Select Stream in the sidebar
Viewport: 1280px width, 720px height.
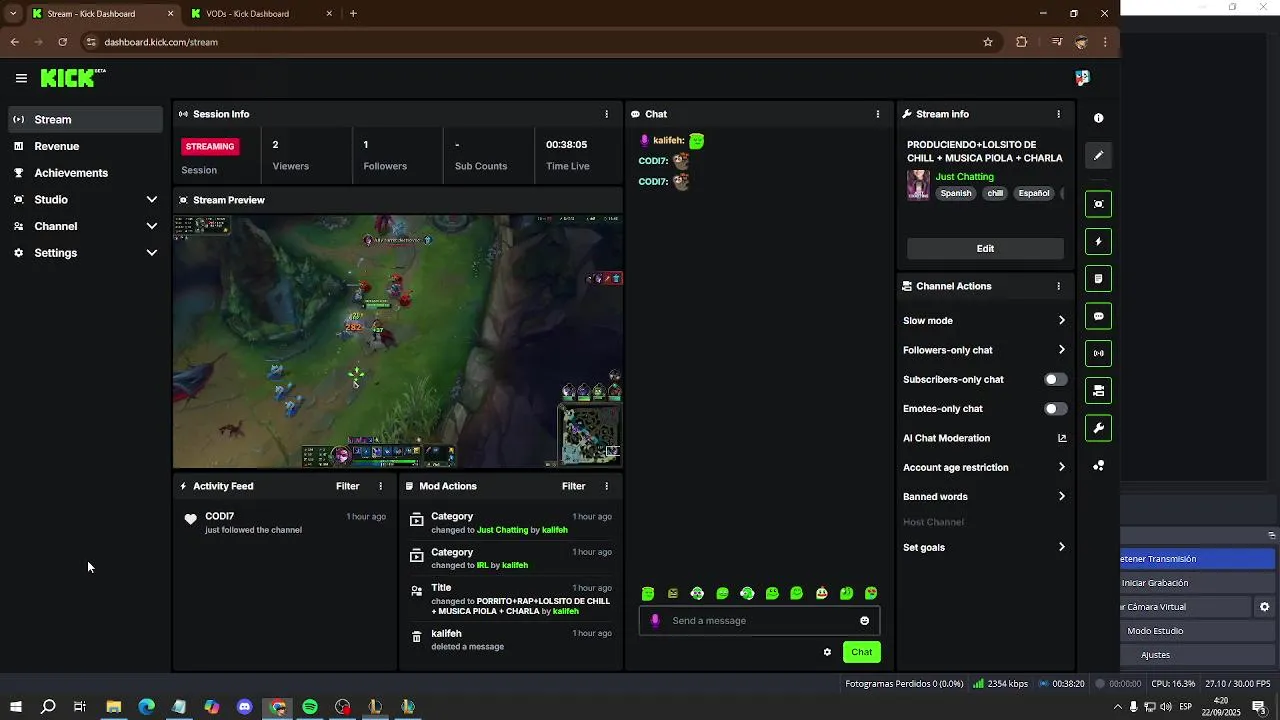pyautogui.click(x=85, y=119)
